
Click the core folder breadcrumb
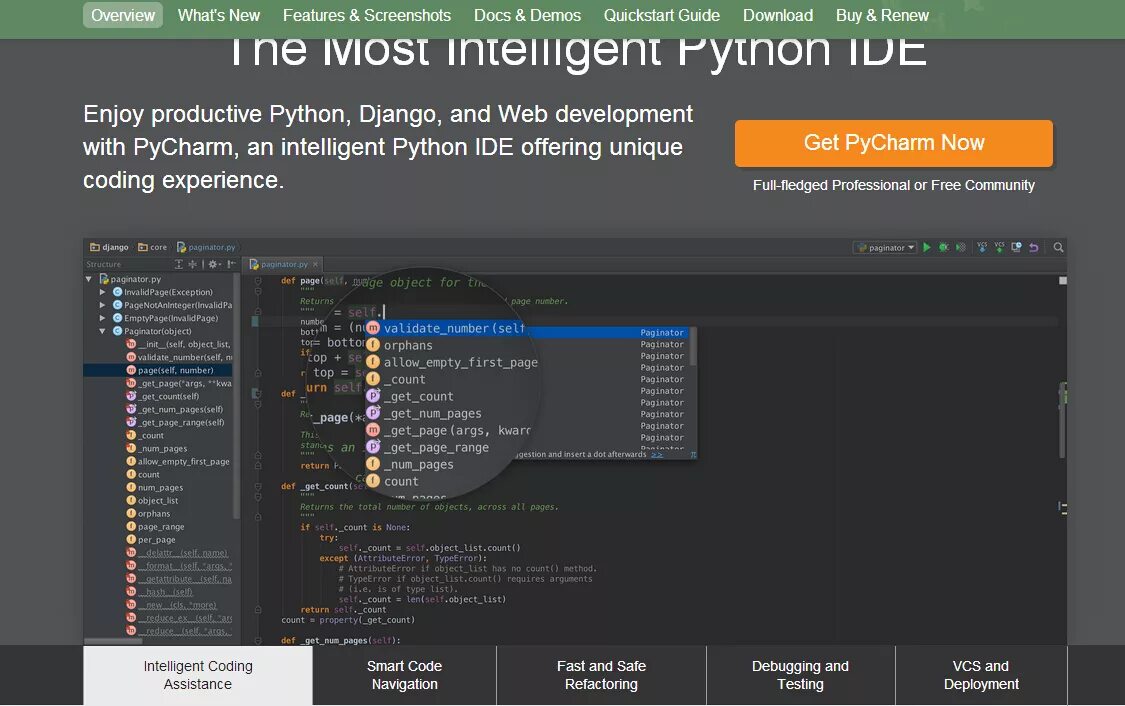[x=152, y=248]
